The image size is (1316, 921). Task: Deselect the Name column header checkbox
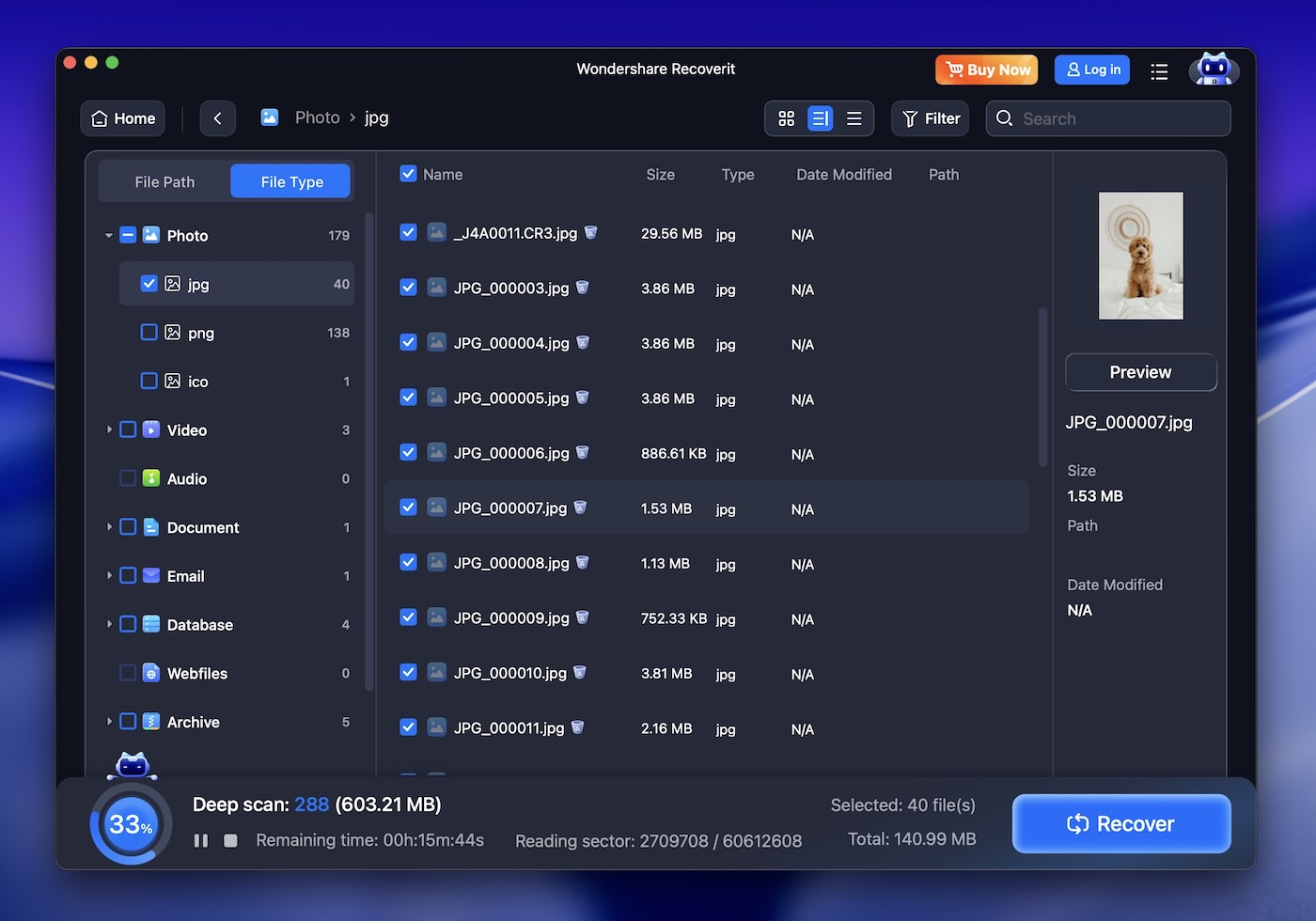408,174
